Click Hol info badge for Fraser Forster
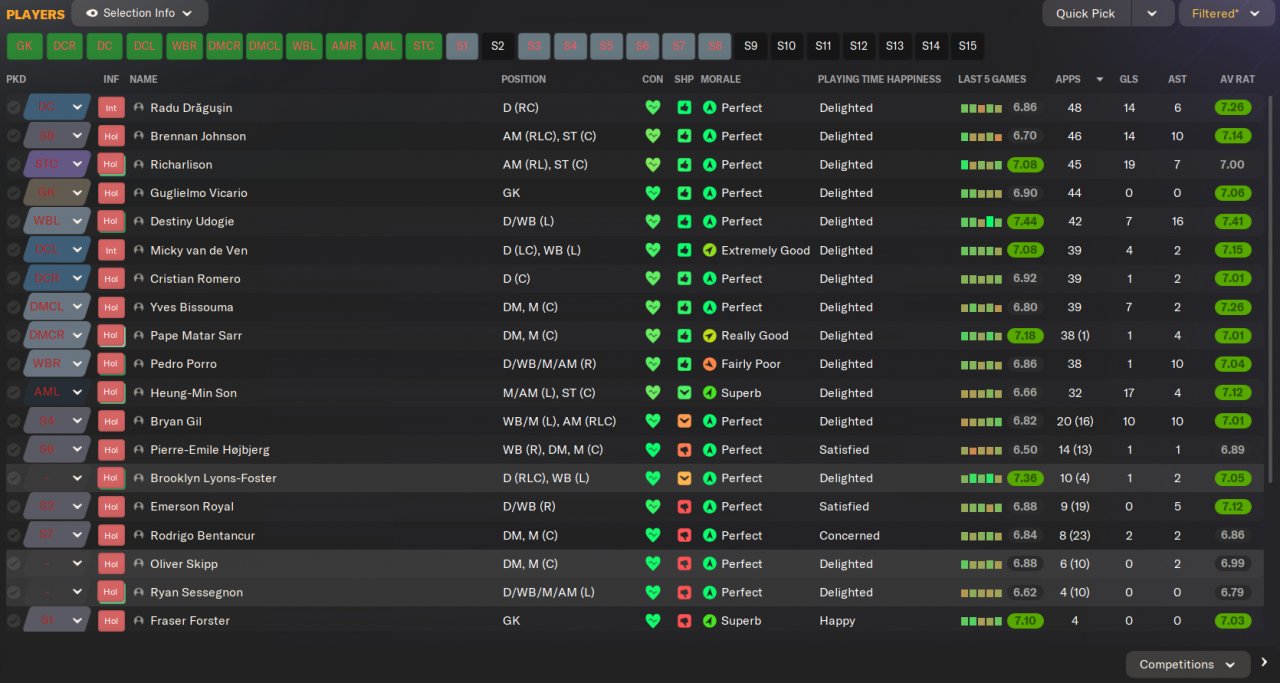 (x=111, y=621)
